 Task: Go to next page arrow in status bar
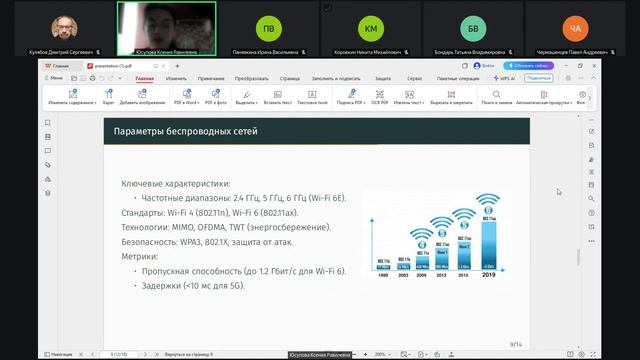pyautogui.click(x=145, y=354)
